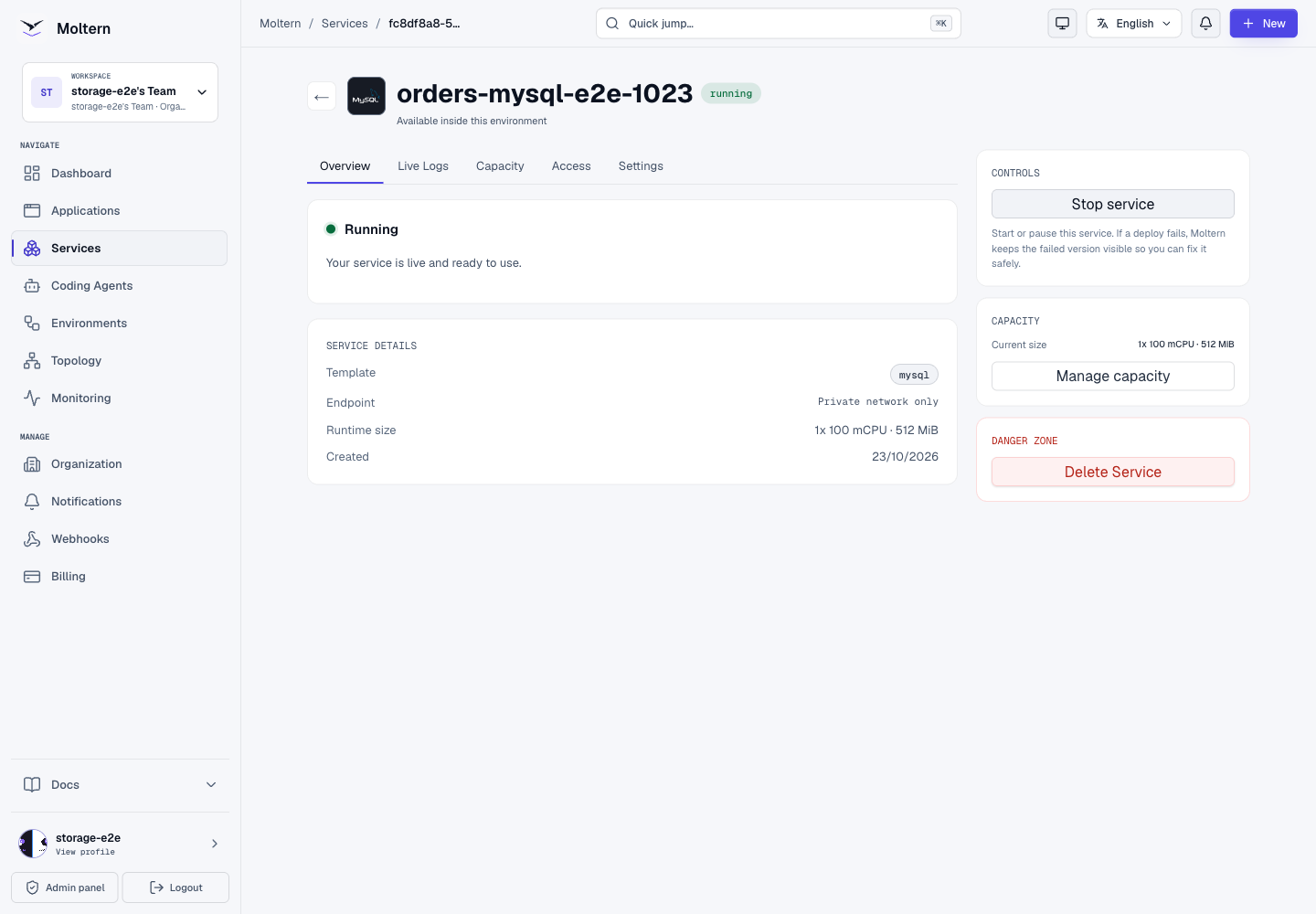Click the Manage capacity button
The image size is (1316, 914).
pos(1112,376)
